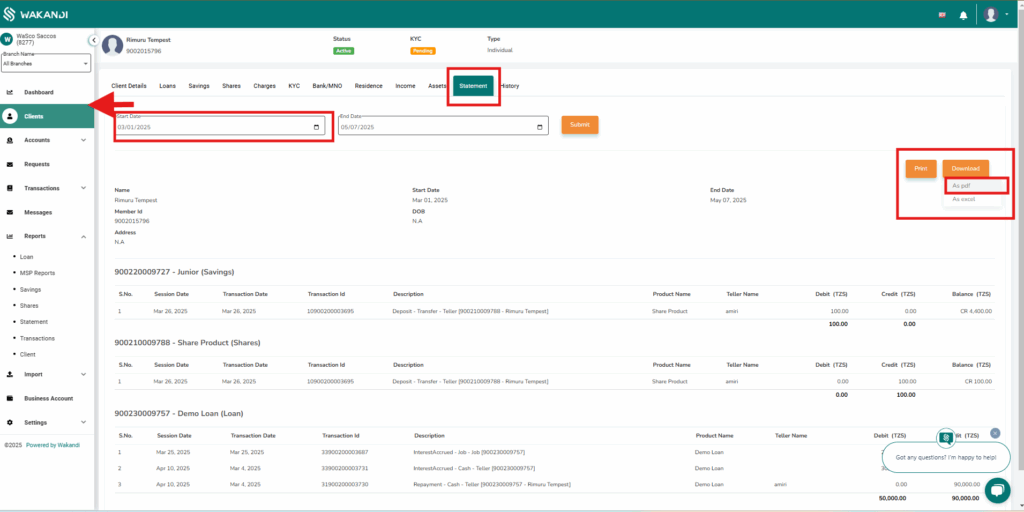This screenshot has height=512, width=1024.
Task: Collapse the sidebar with the chevron button
Action: pyautogui.click(x=93, y=40)
